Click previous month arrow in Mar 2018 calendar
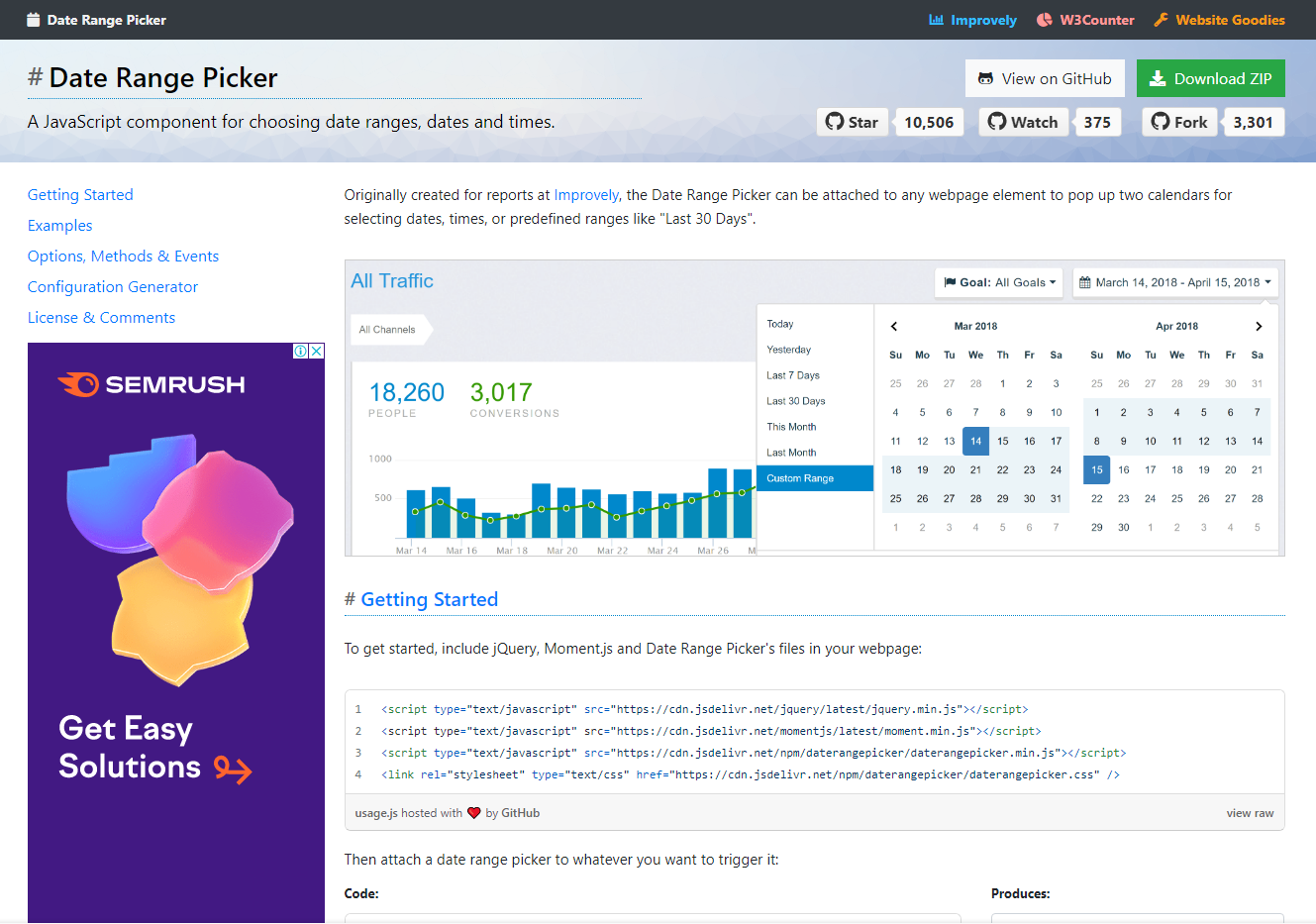 pyautogui.click(x=894, y=326)
